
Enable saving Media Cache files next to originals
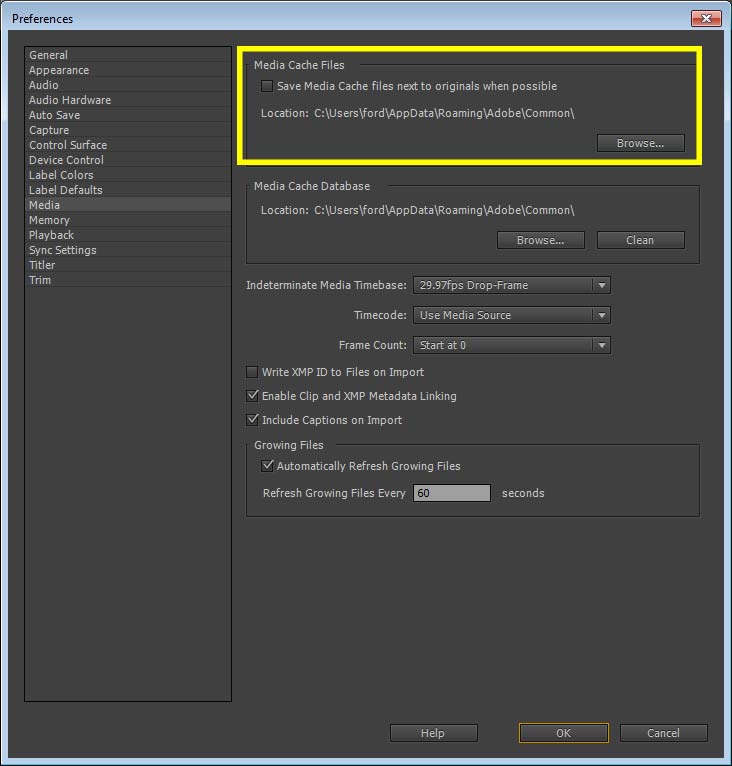(267, 86)
